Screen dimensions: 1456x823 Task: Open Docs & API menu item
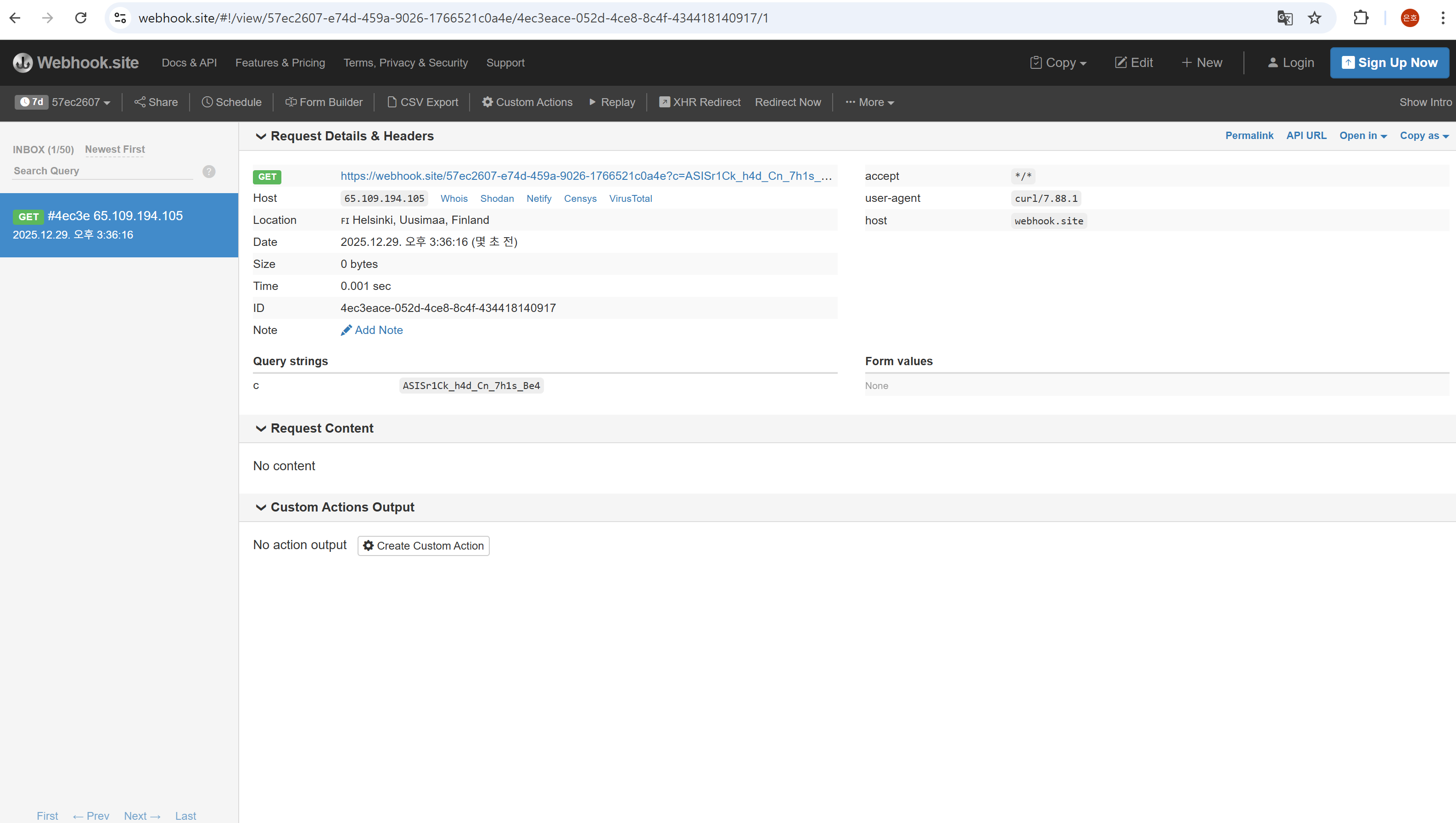tap(189, 63)
